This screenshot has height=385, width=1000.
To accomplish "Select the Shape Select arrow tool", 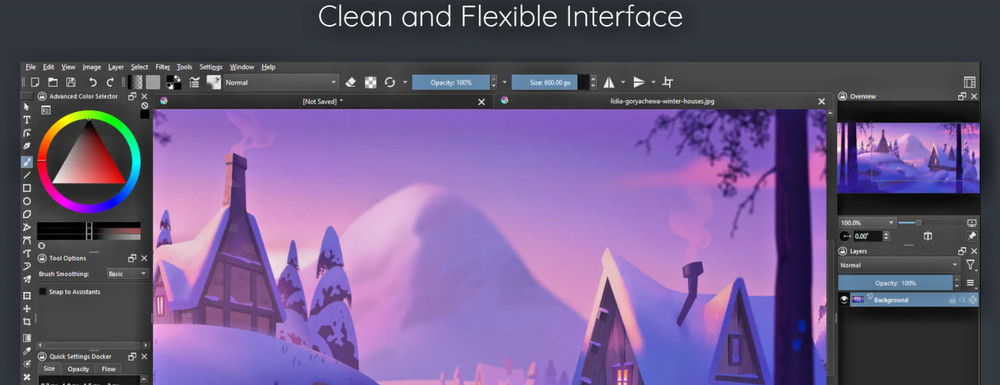I will (27, 106).
